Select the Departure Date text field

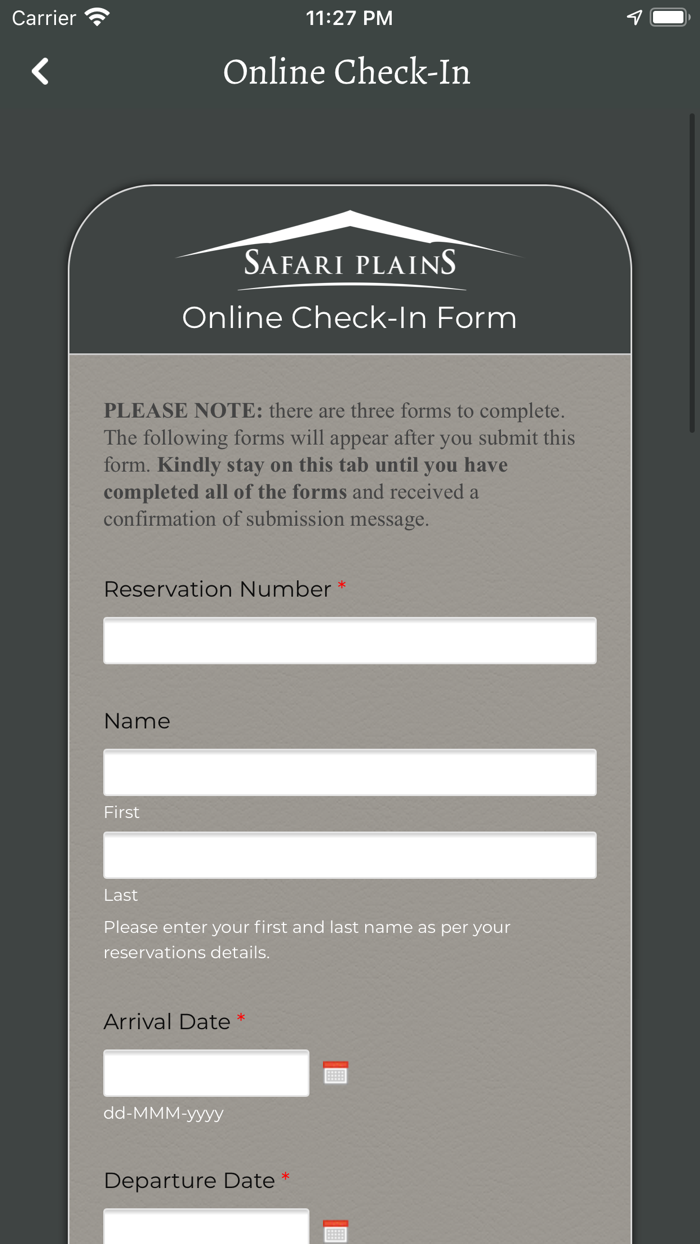206,1229
